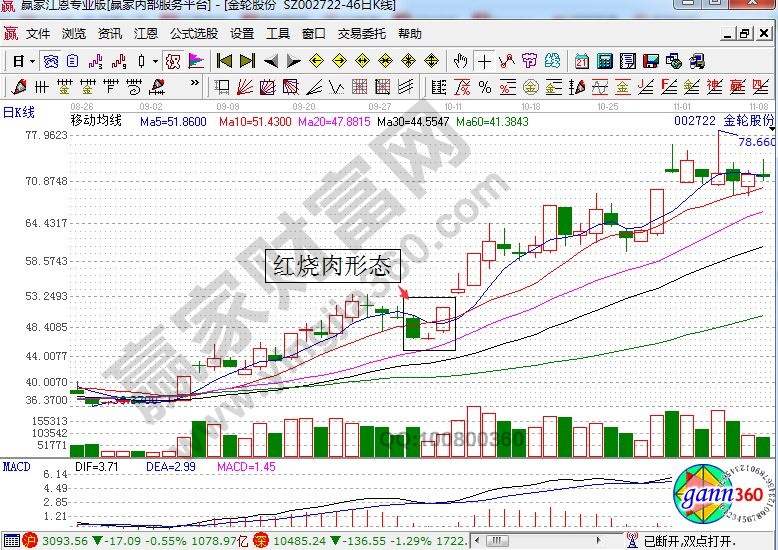Click the 移动均线 indicator label
The image size is (778, 550).
[95, 121]
